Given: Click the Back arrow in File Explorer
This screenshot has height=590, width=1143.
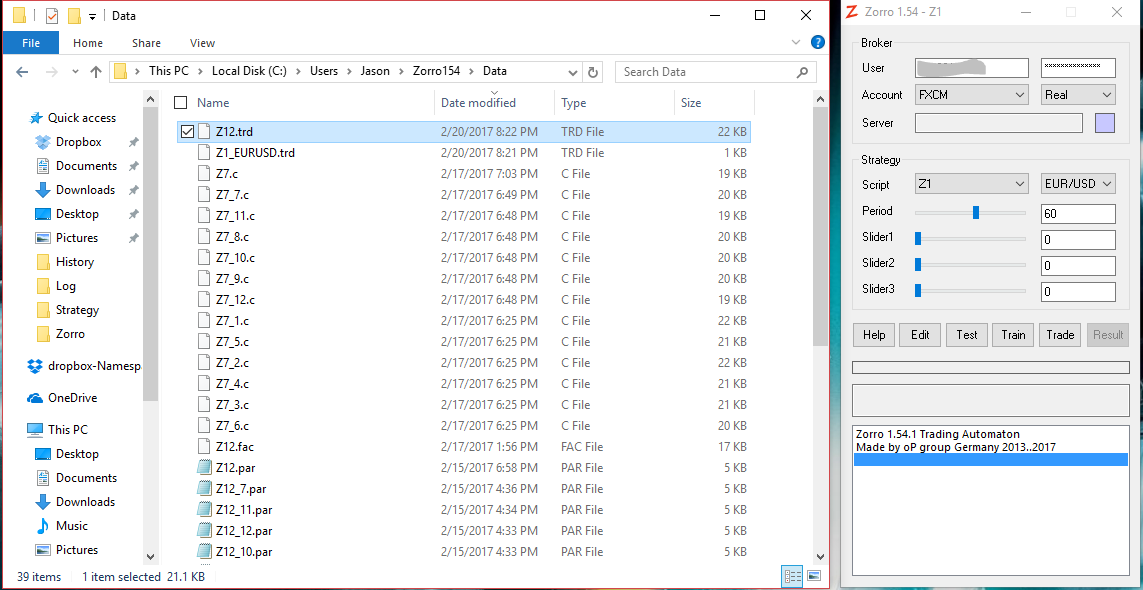Looking at the screenshot, I should pyautogui.click(x=23, y=72).
